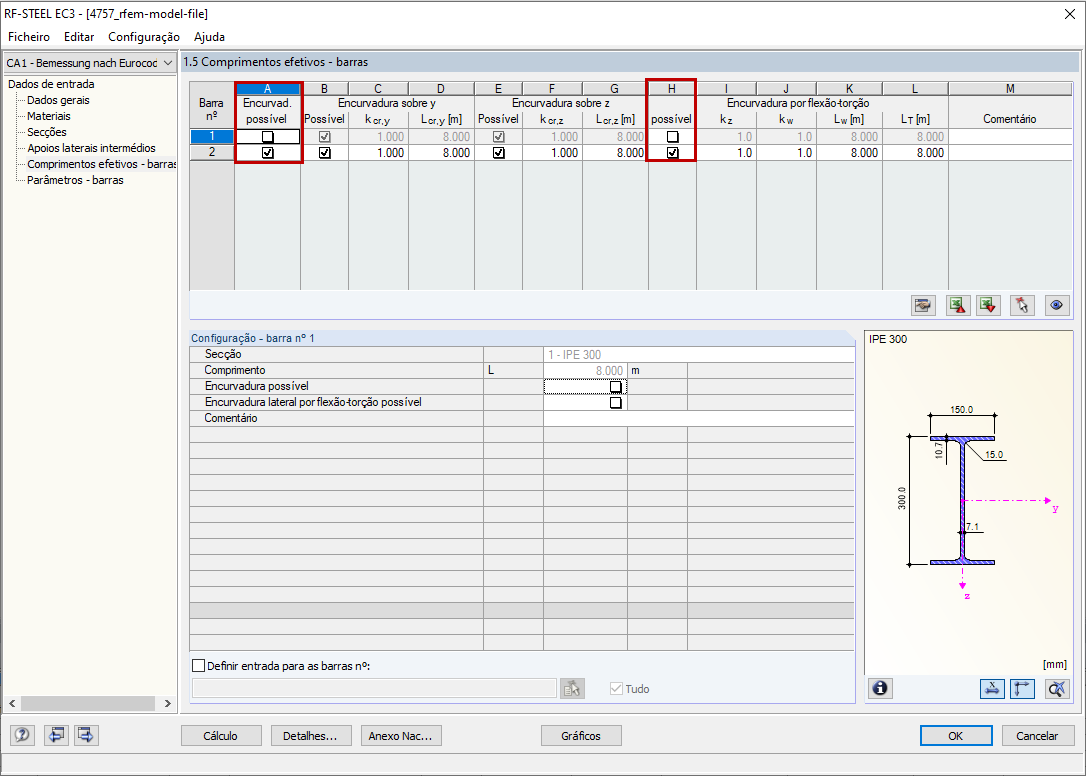Confirm with the OK button
Viewport: 1086px width, 776px height.
tap(956, 736)
